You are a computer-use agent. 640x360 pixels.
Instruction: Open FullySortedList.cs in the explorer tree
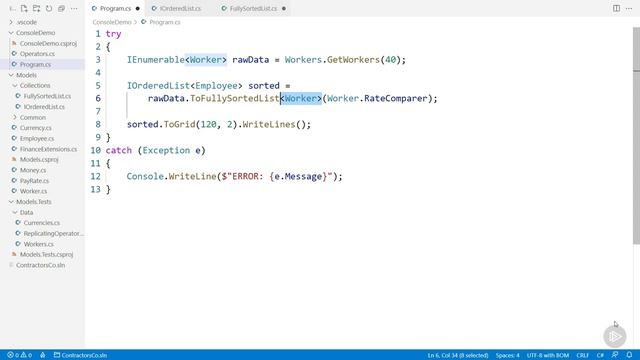click(x=47, y=96)
